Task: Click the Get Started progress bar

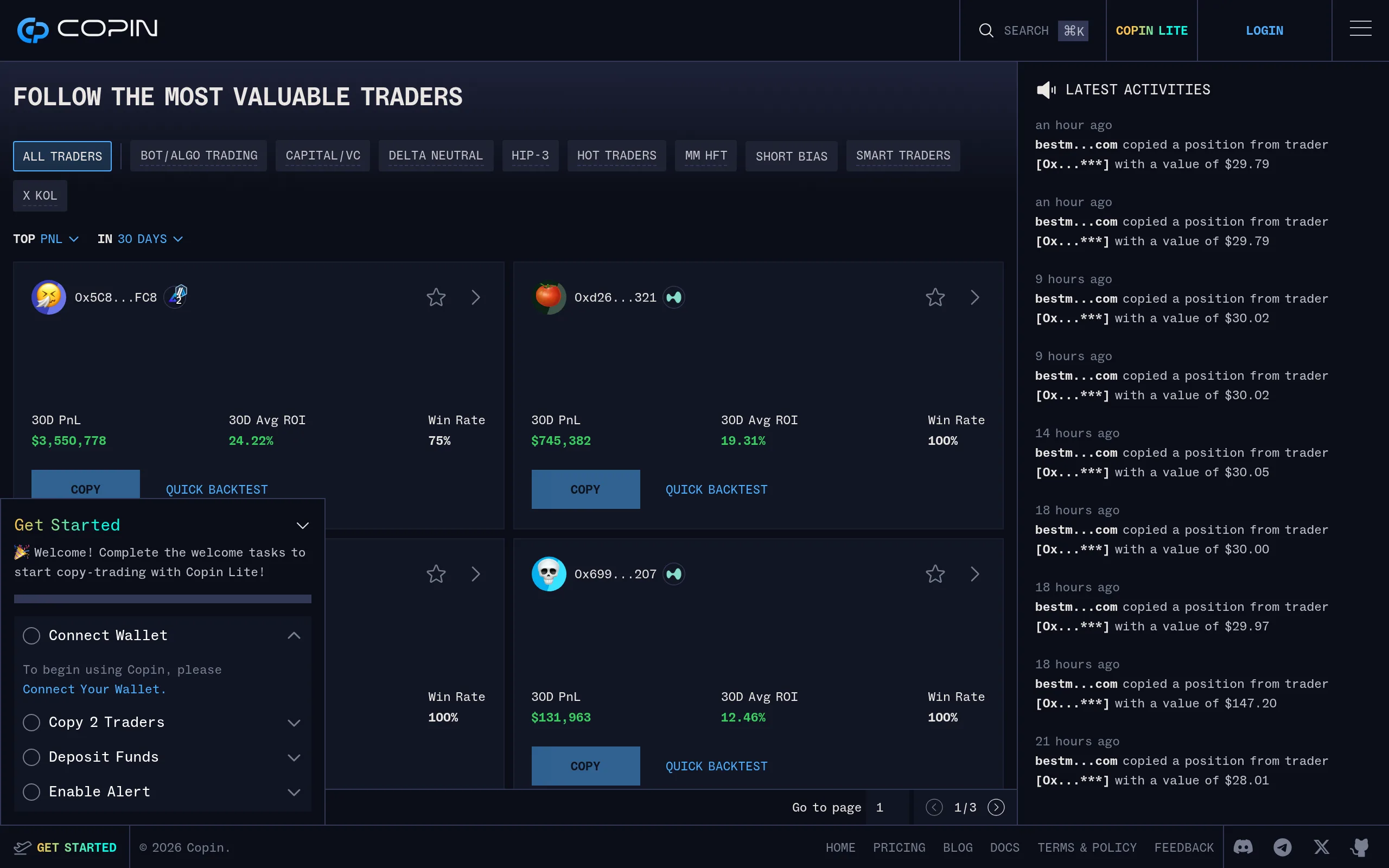Action: pyautogui.click(x=162, y=598)
